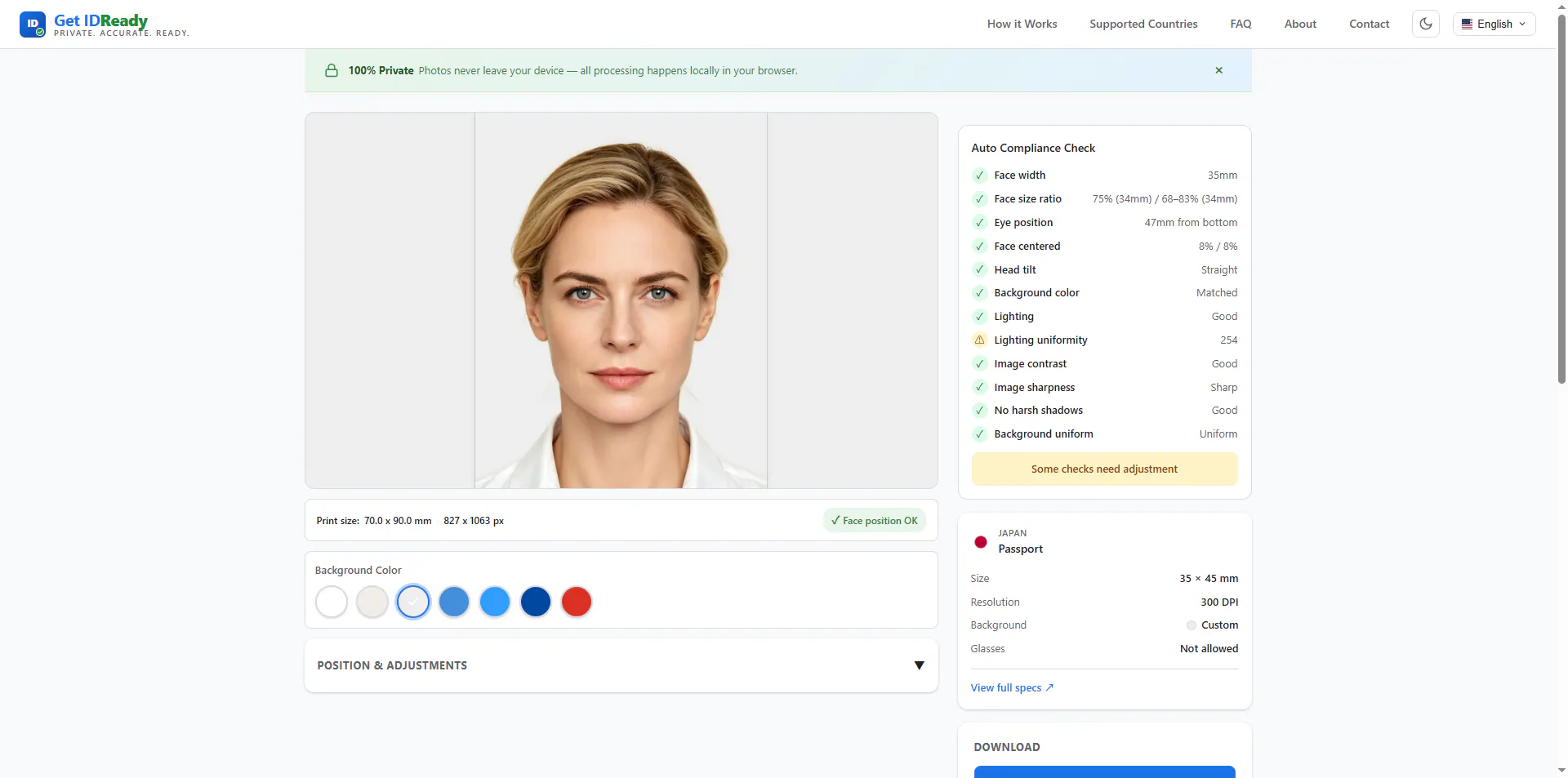Click the green padlock privacy icon
Image resolution: width=1568 pixels, height=778 pixels.
tap(332, 70)
